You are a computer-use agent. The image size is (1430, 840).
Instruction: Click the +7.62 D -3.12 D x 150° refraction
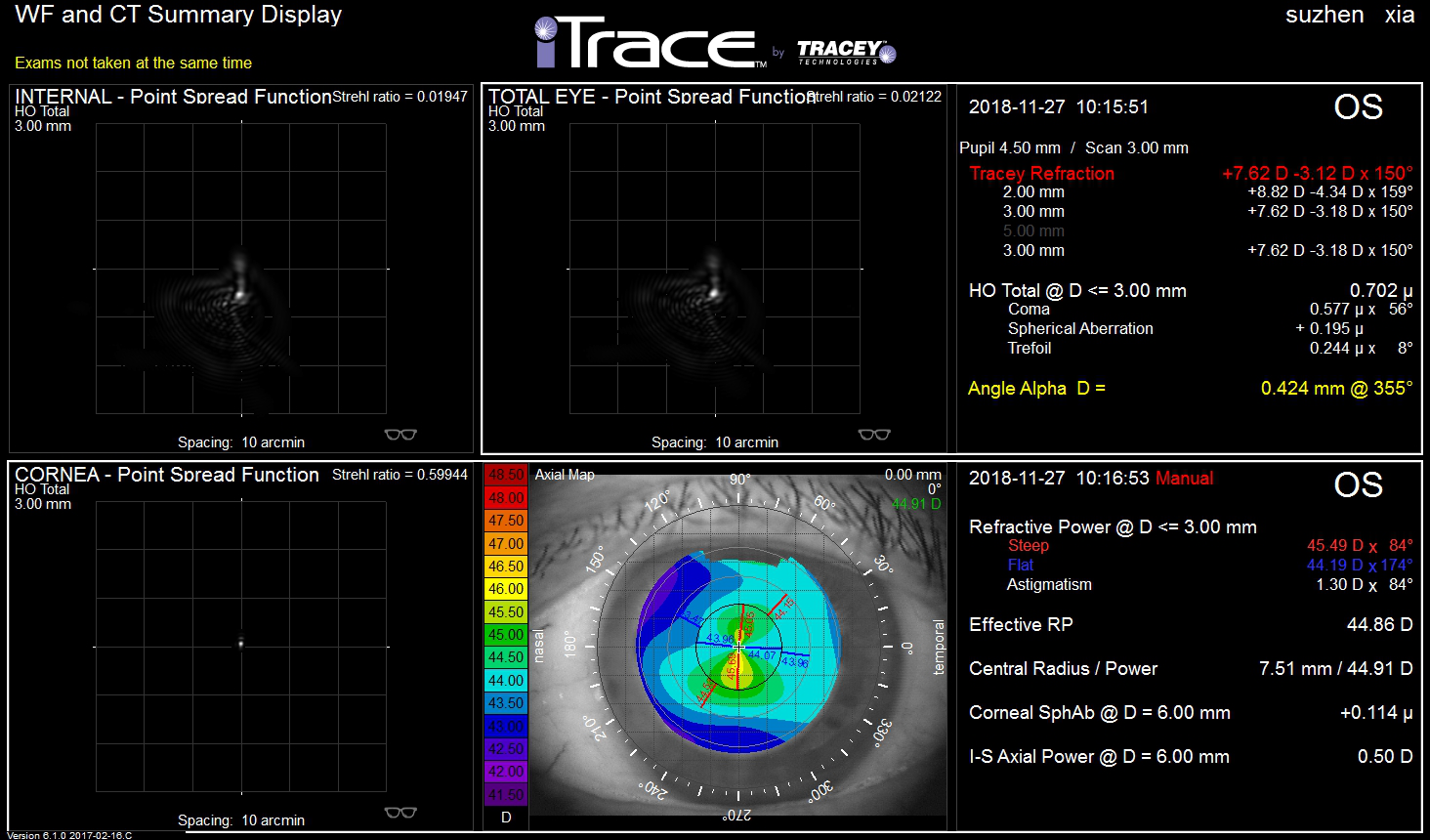1318,173
